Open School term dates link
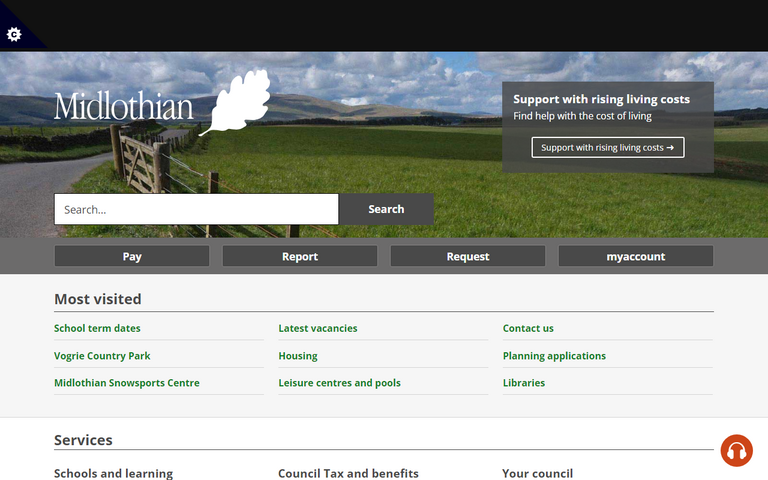Image resolution: width=768 pixels, height=480 pixels. (97, 328)
